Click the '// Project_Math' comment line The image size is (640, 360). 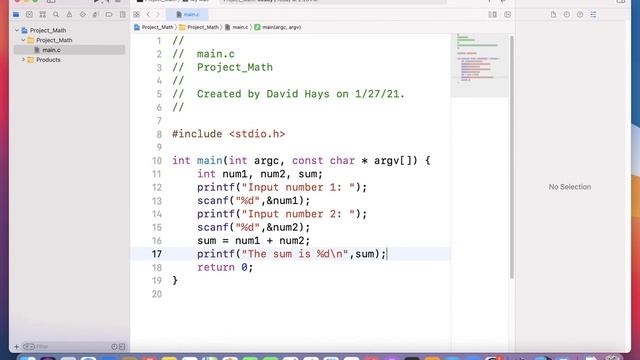point(222,67)
